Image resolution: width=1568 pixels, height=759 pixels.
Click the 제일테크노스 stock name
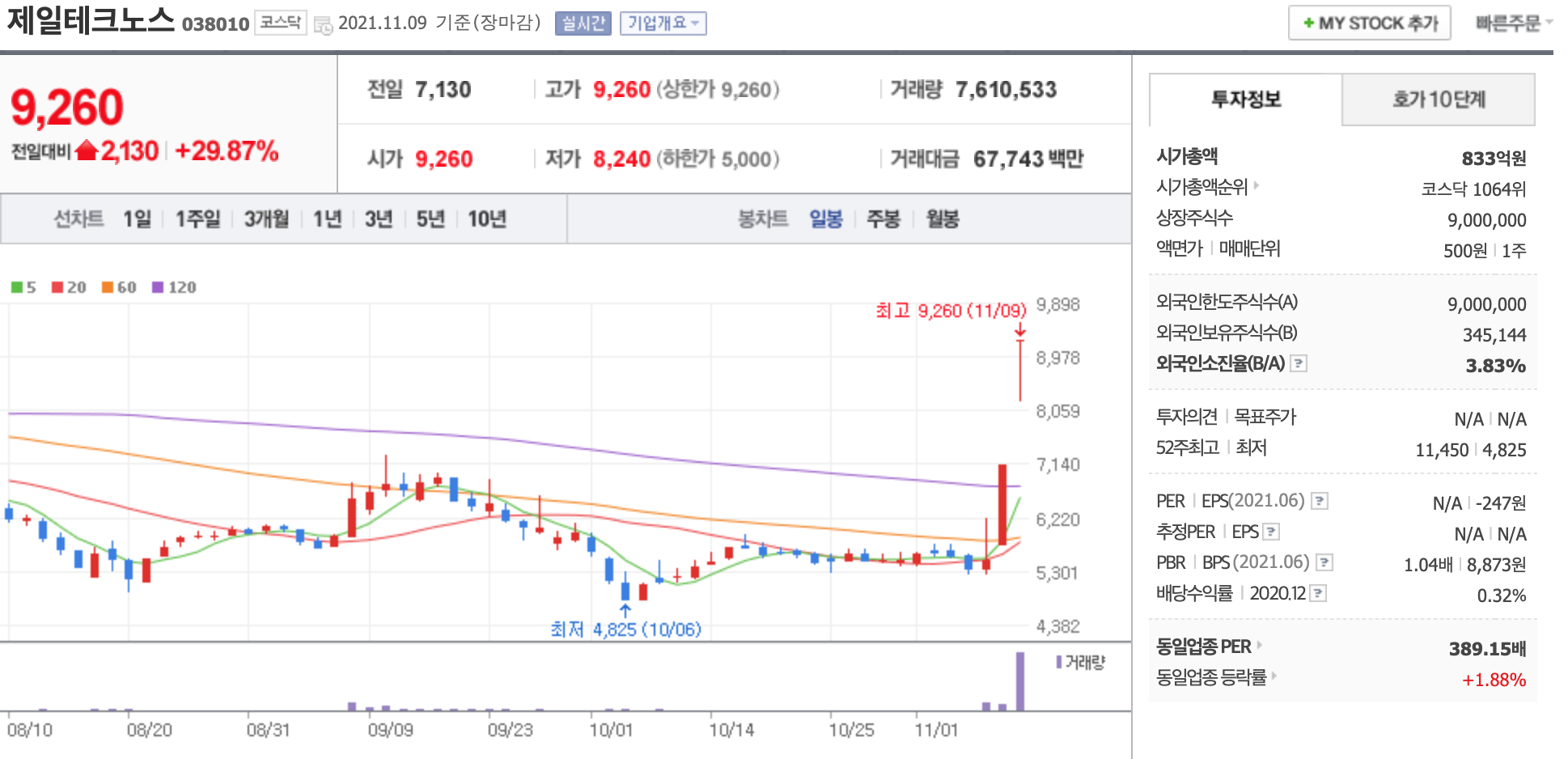point(91,20)
